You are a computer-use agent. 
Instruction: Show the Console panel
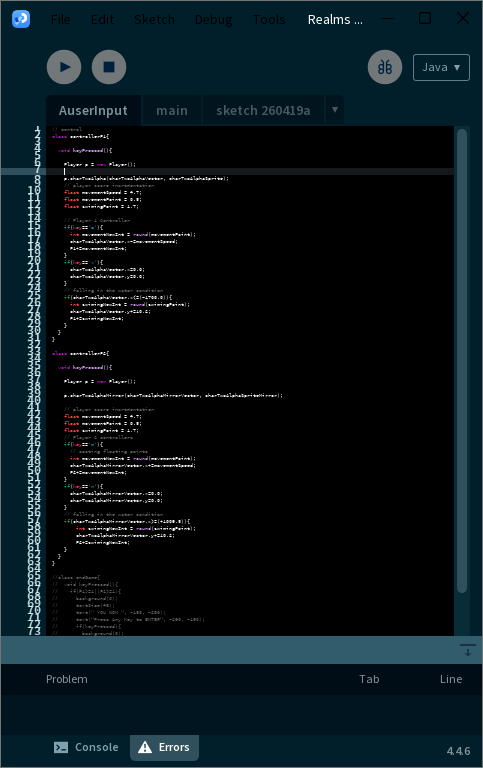tap(86, 747)
